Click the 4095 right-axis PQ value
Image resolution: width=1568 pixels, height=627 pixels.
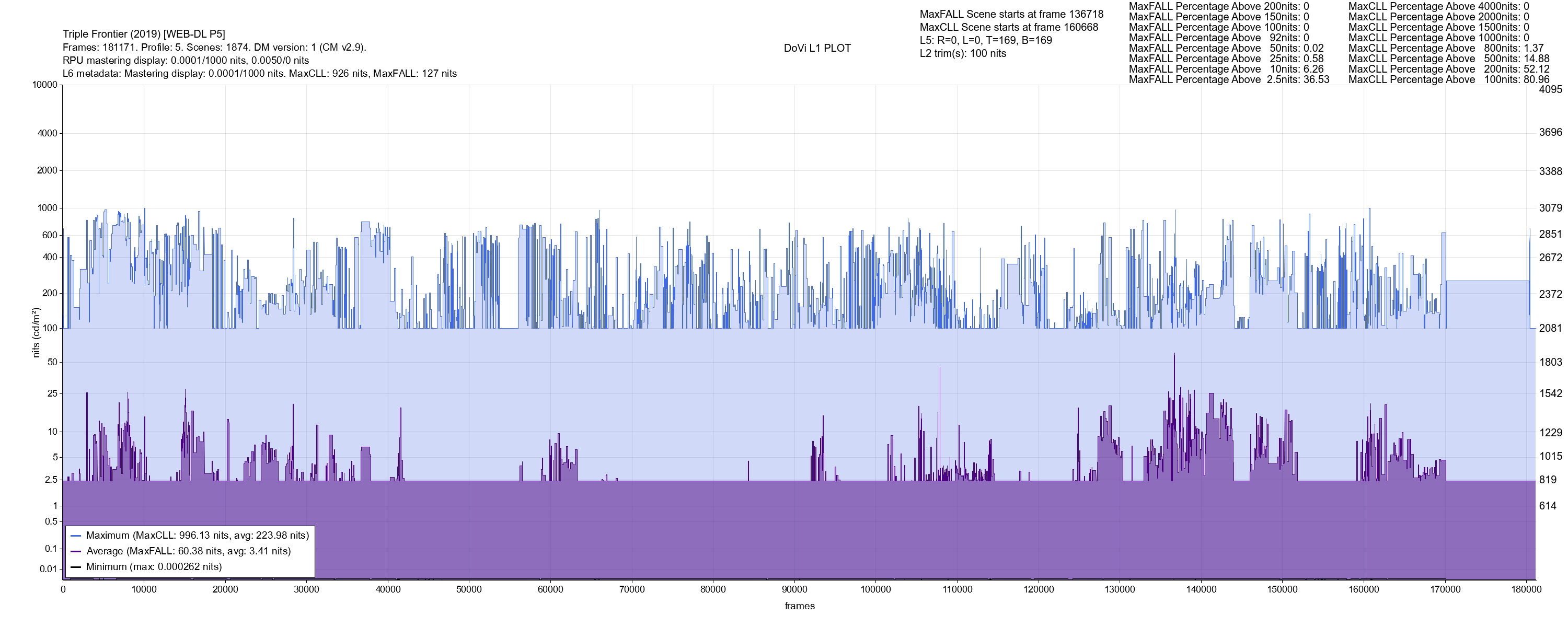coord(1550,89)
